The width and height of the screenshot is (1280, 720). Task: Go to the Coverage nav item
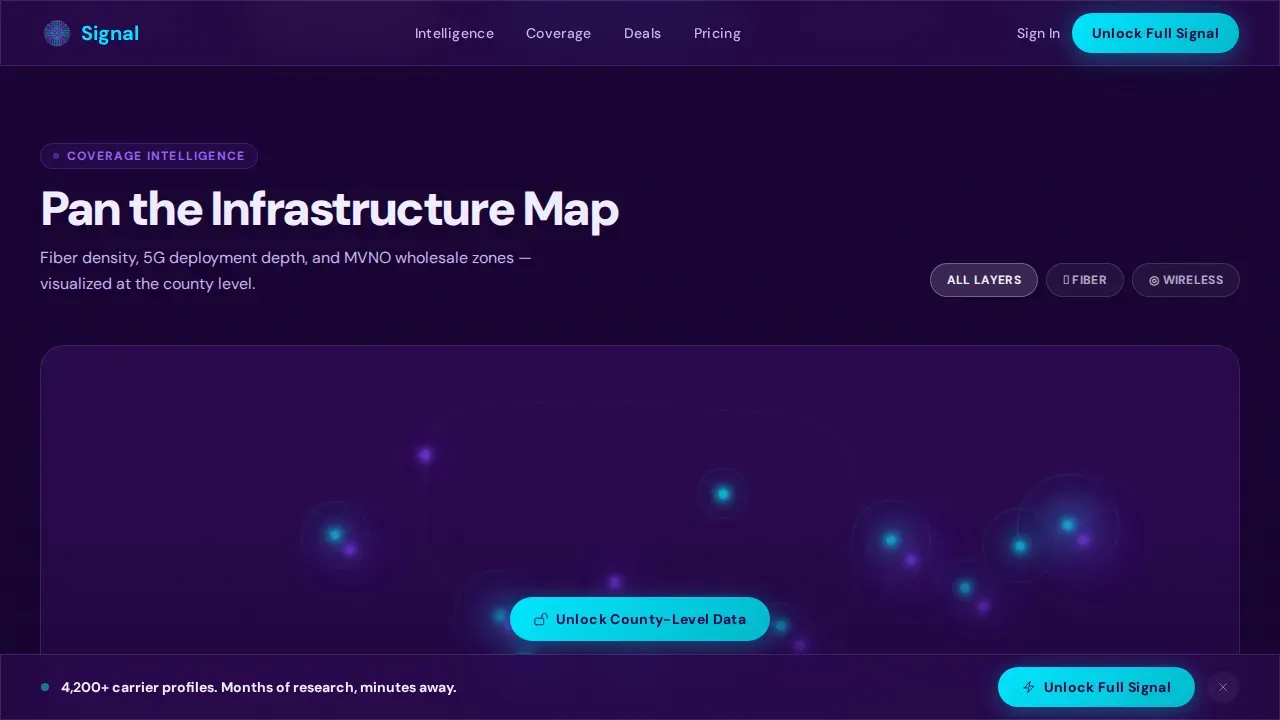(558, 33)
